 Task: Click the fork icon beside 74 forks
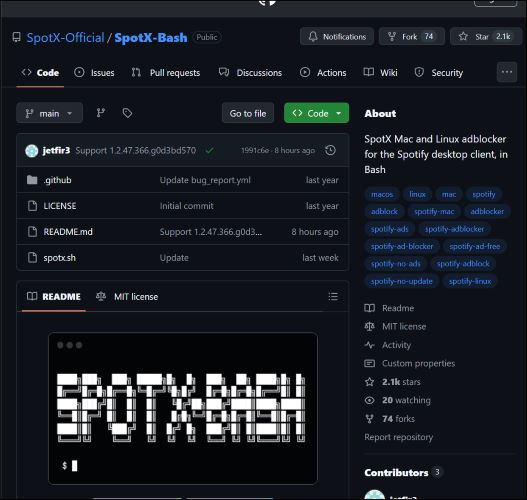pyautogui.click(x=369, y=419)
